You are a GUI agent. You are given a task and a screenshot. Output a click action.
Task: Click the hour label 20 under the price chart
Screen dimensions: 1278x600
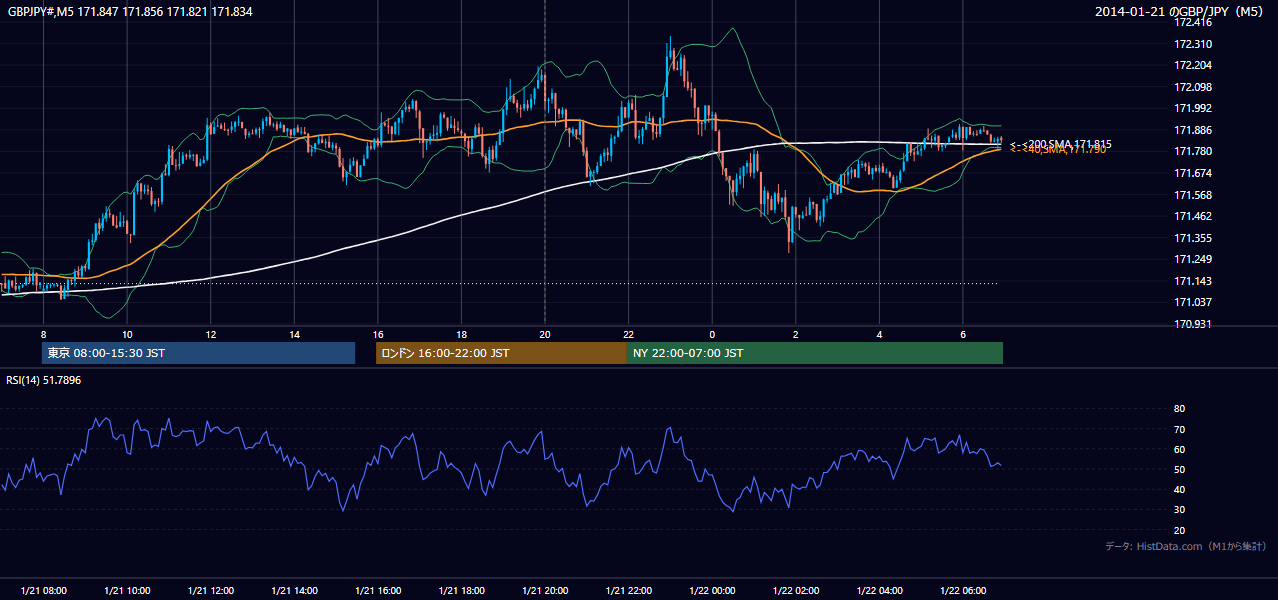coord(545,334)
